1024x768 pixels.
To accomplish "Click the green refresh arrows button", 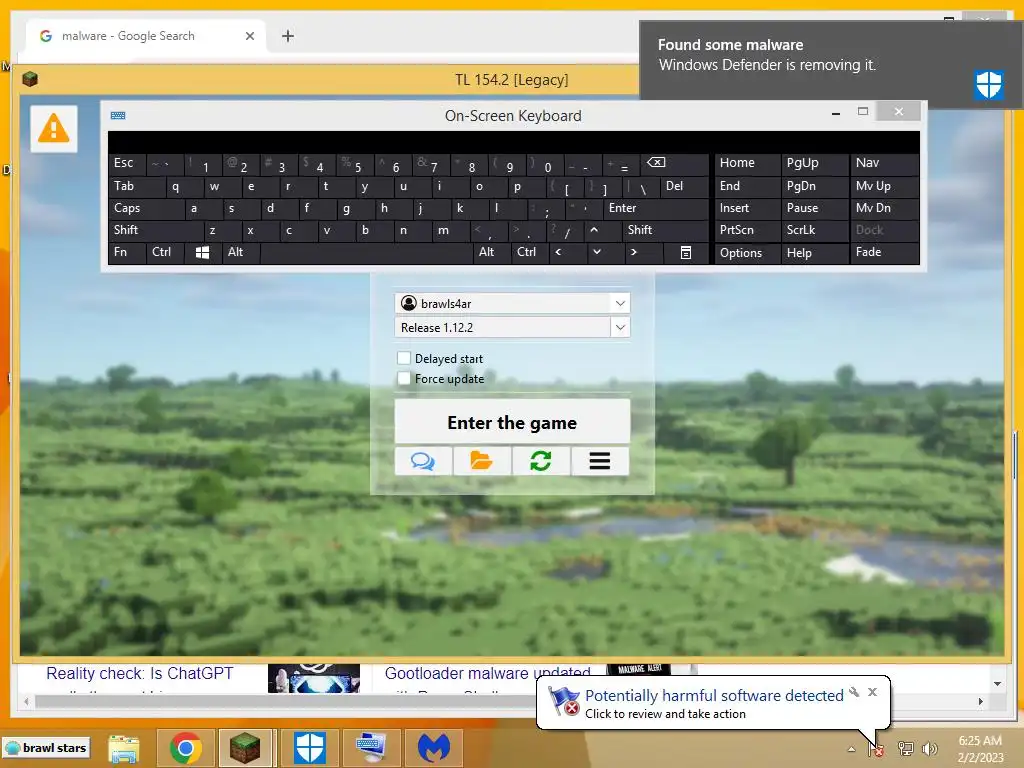I will [x=541, y=461].
